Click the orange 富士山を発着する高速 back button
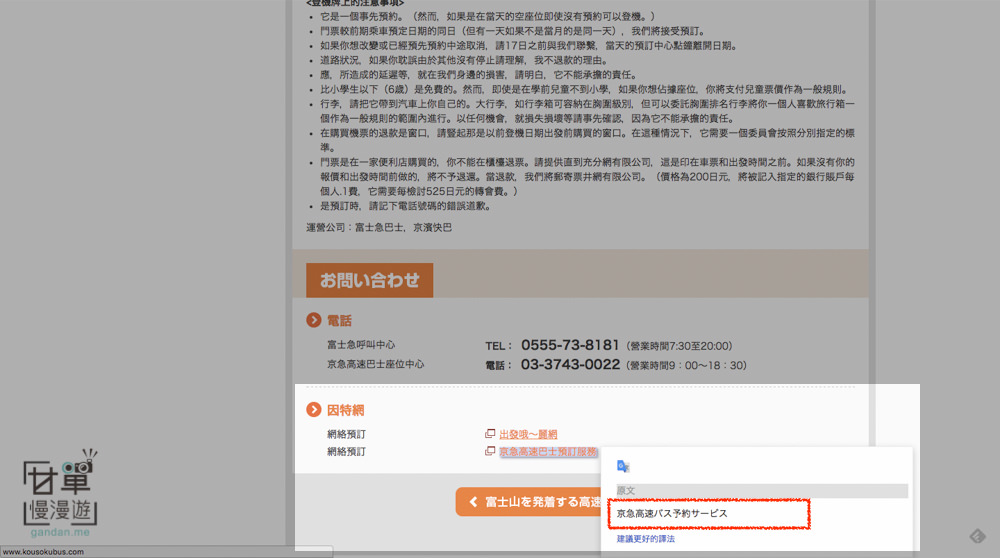The image size is (1000, 558). click(529, 502)
